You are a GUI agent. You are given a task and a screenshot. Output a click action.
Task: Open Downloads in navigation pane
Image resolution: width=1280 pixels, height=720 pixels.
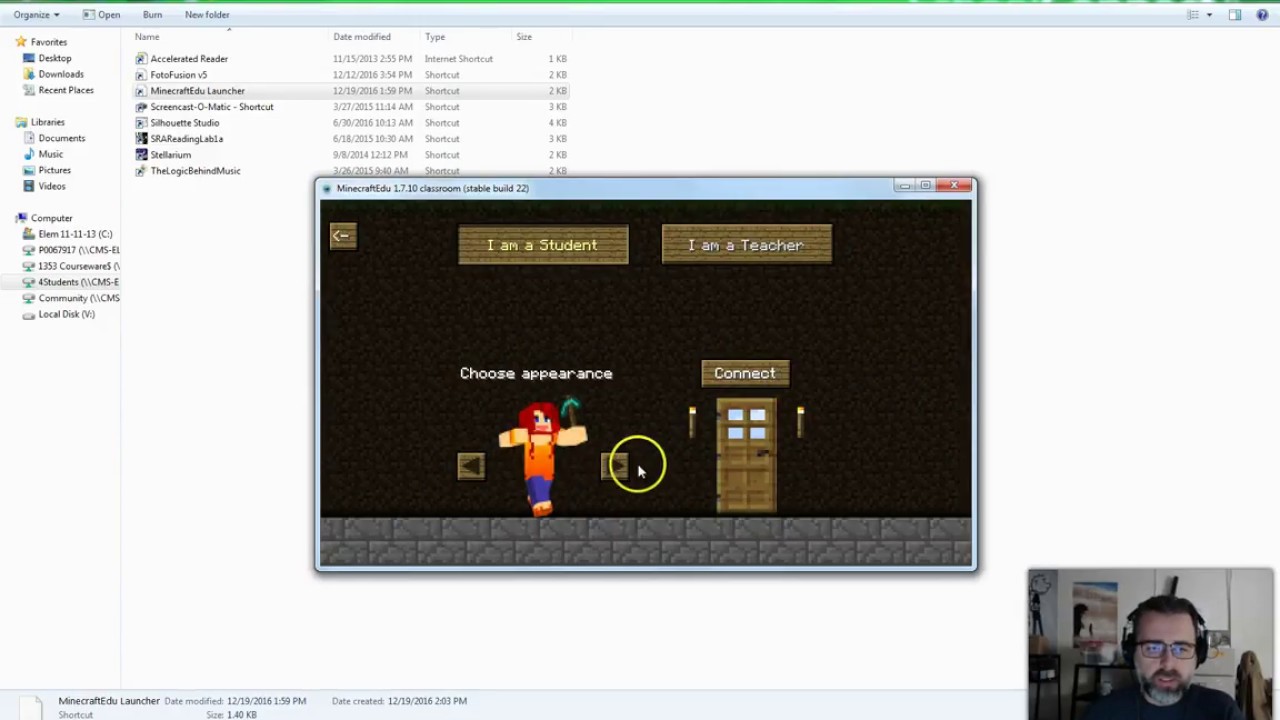(61, 74)
